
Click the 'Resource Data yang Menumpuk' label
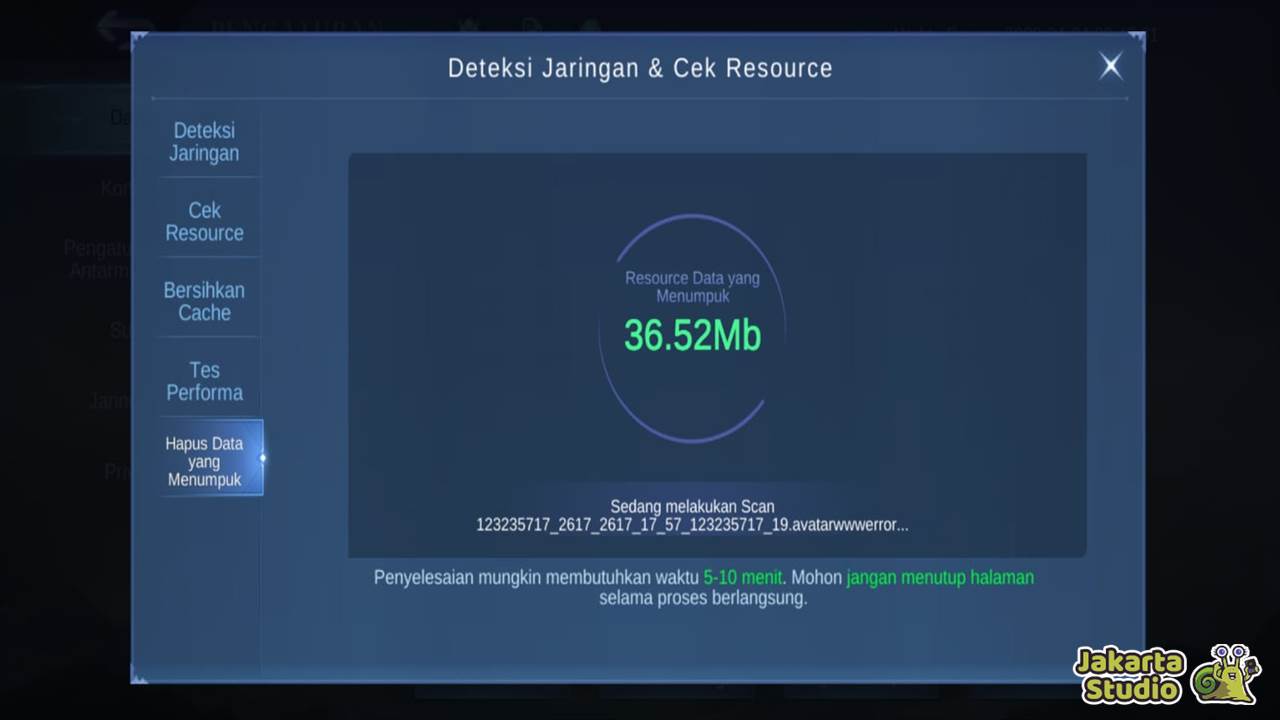pos(692,287)
